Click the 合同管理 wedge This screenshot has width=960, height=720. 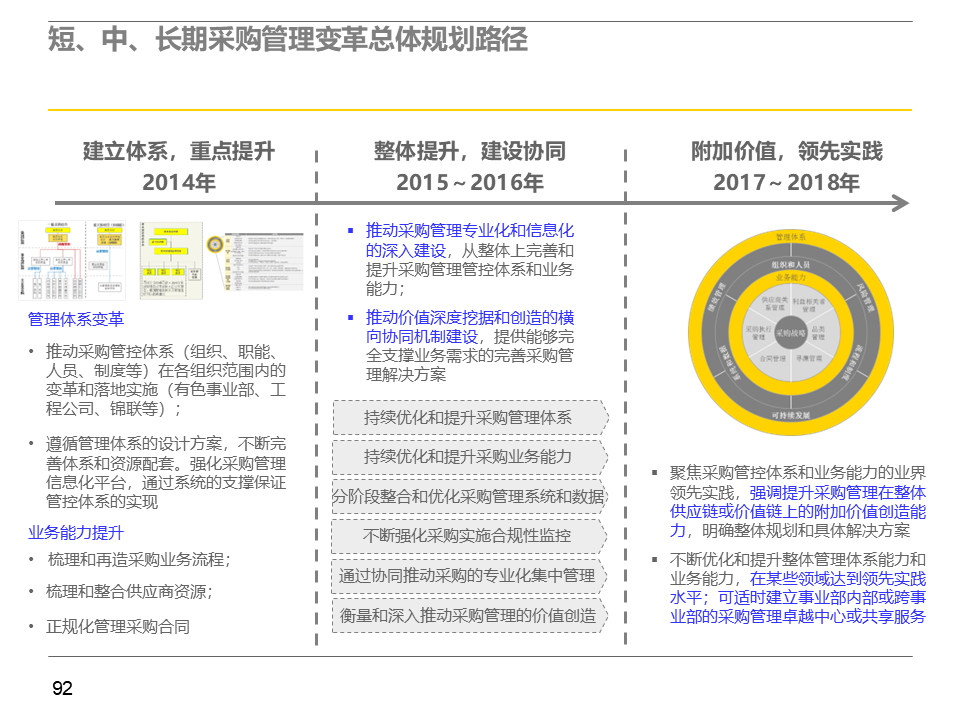click(773, 358)
